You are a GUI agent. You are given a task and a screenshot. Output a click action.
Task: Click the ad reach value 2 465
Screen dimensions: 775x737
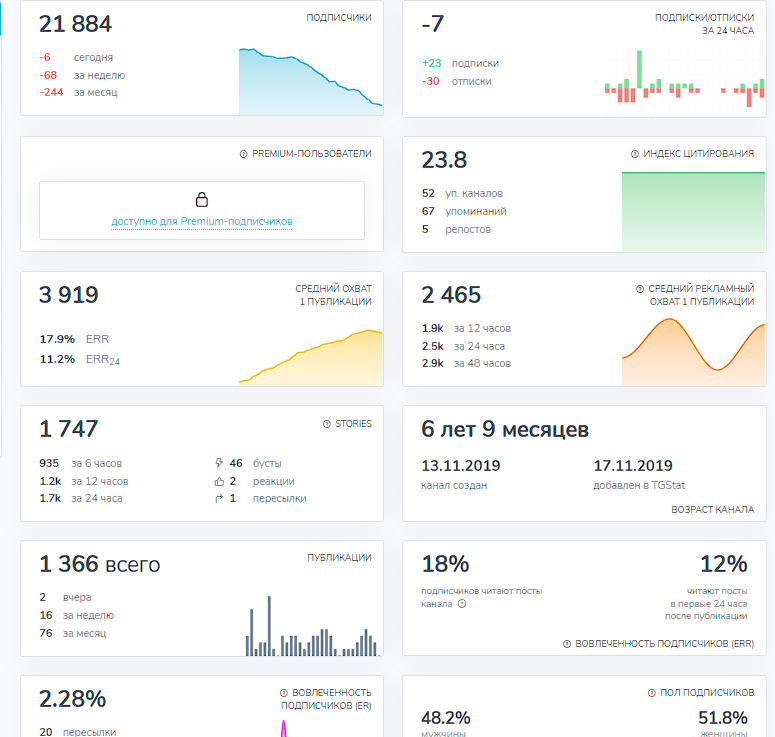click(451, 295)
